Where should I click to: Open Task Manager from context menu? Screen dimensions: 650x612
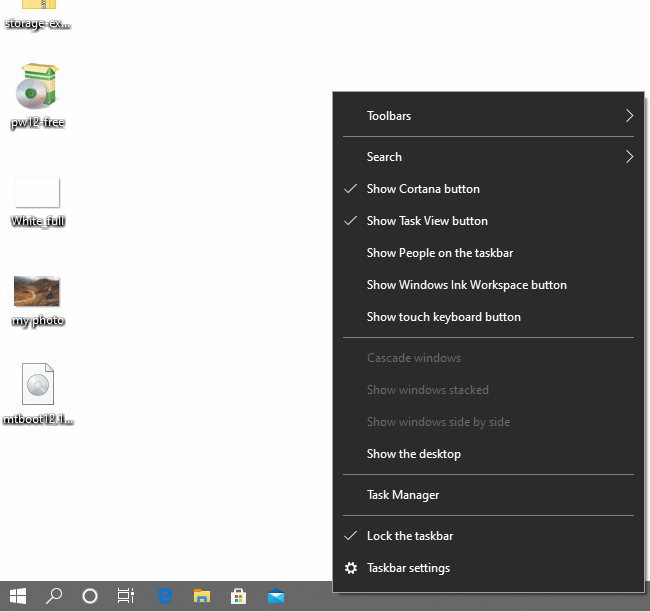(x=403, y=495)
